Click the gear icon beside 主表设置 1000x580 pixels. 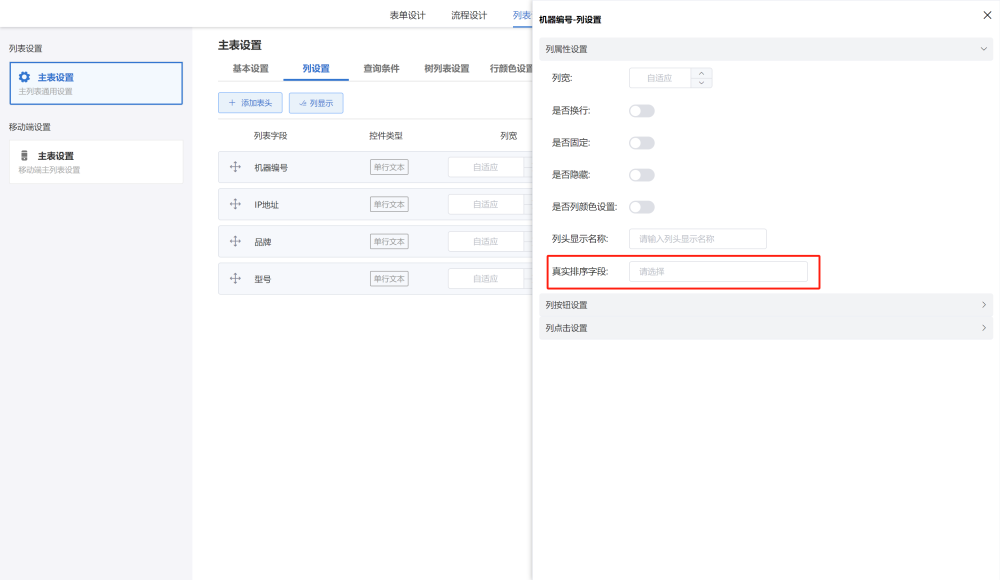(25, 77)
